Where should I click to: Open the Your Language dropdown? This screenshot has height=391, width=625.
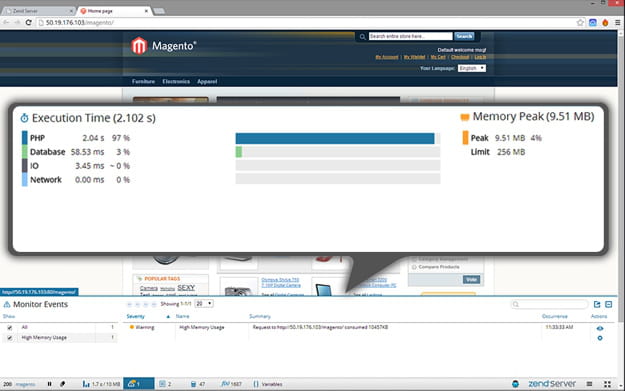(x=472, y=68)
